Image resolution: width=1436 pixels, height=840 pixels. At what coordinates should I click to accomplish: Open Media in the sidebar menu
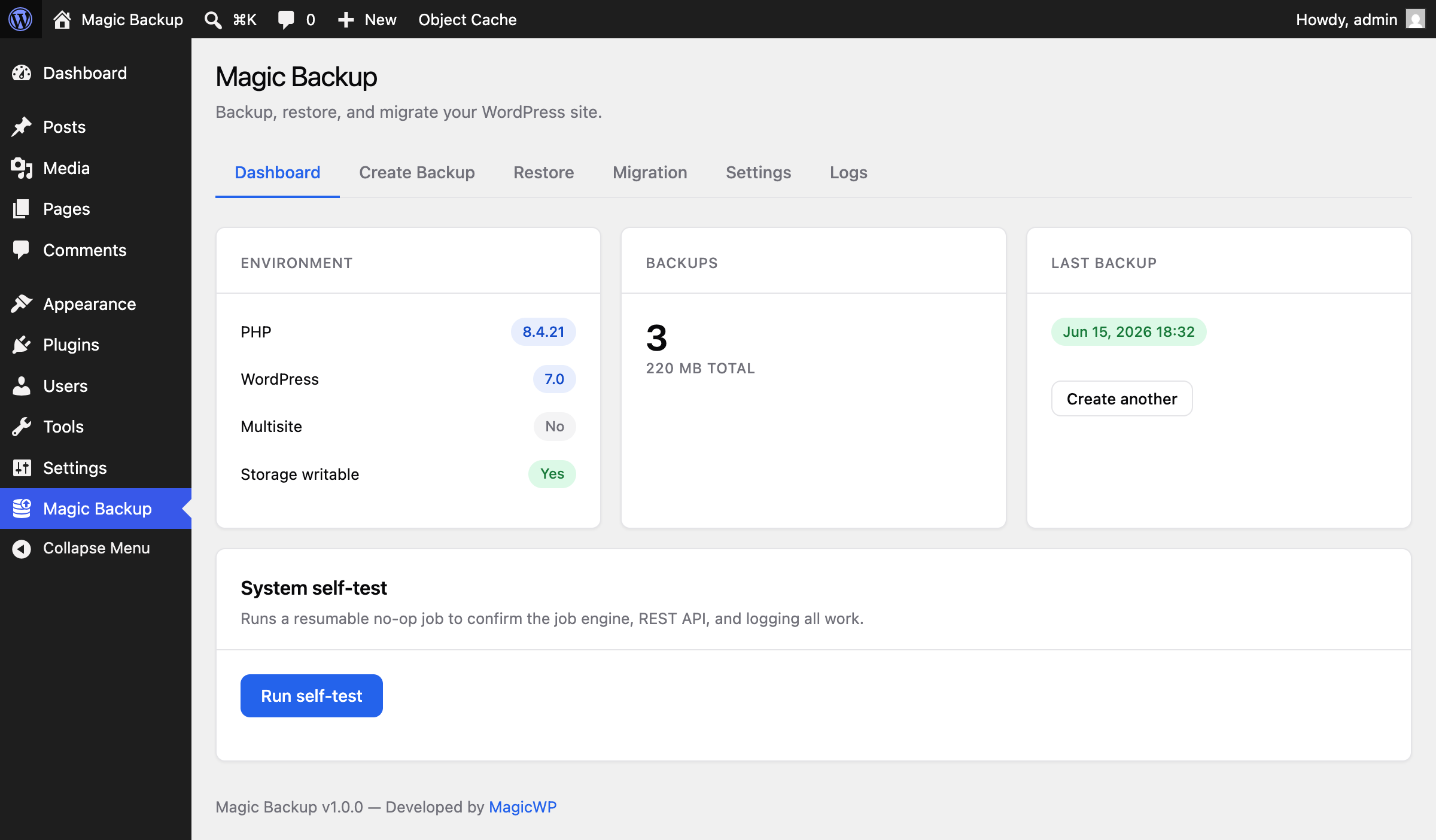pyautogui.click(x=66, y=168)
